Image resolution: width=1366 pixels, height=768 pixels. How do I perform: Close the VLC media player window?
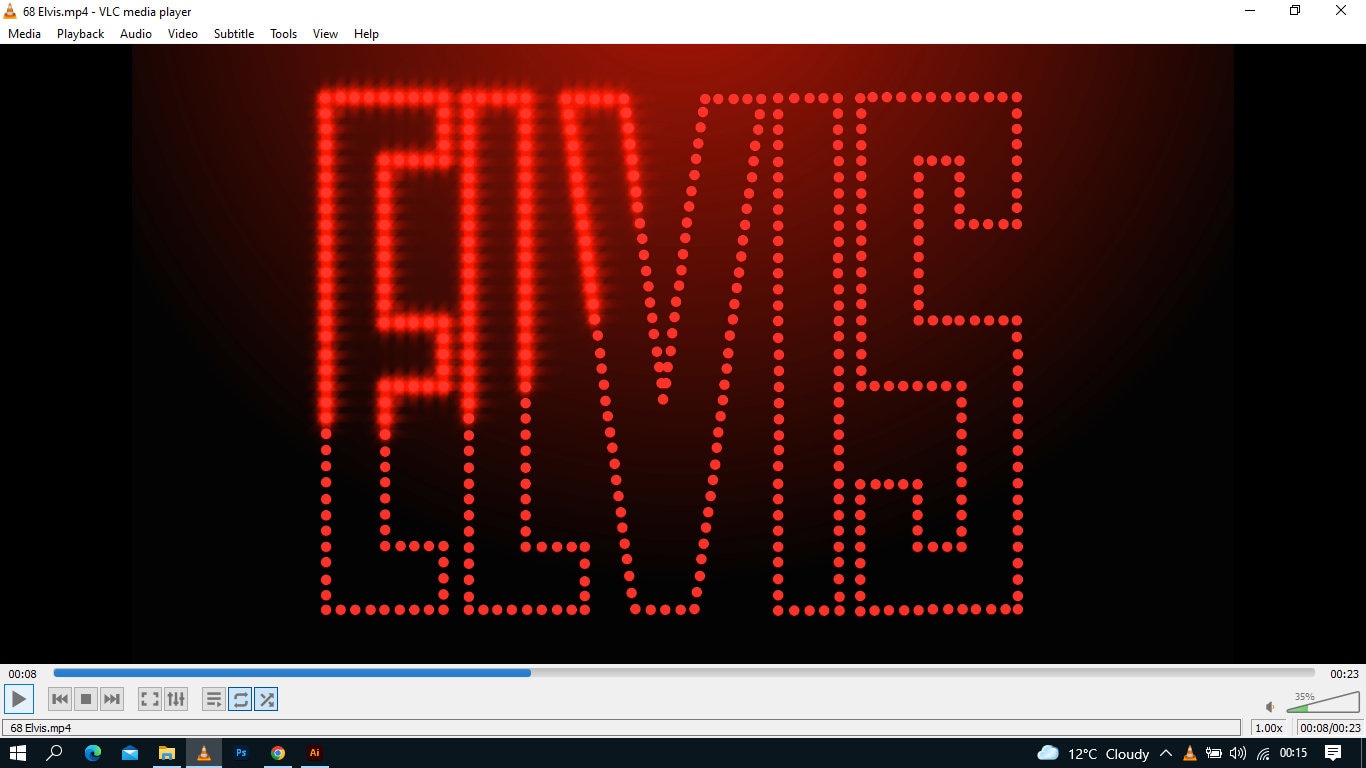[1342, 11]
